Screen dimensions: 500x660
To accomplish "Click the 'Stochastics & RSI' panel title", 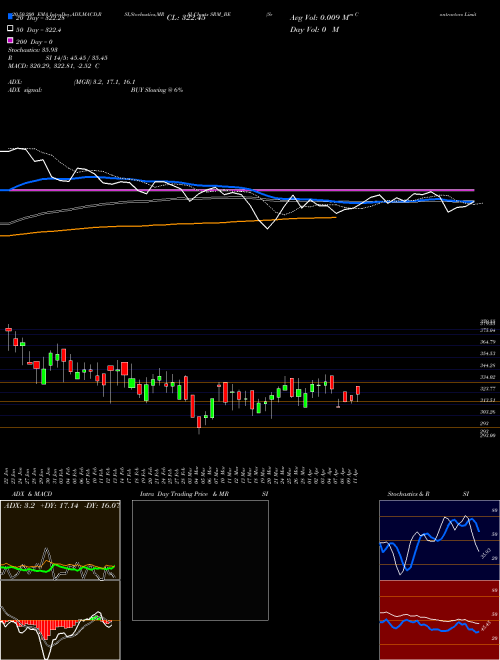I will pos(428,494).
